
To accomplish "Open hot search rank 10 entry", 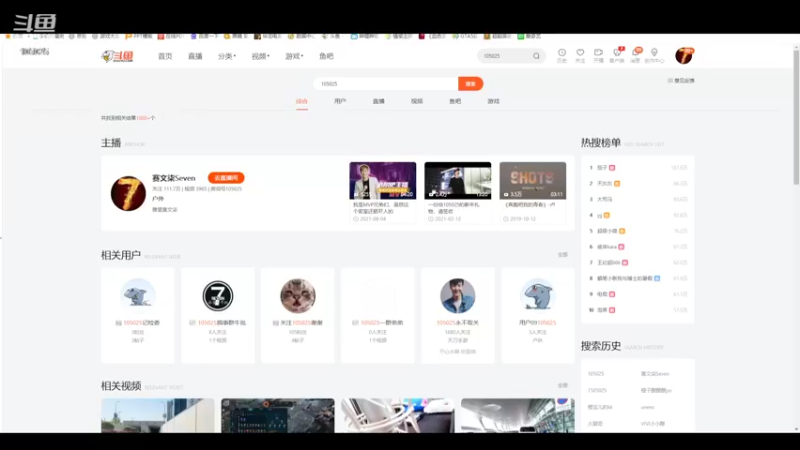I will 602,310.
